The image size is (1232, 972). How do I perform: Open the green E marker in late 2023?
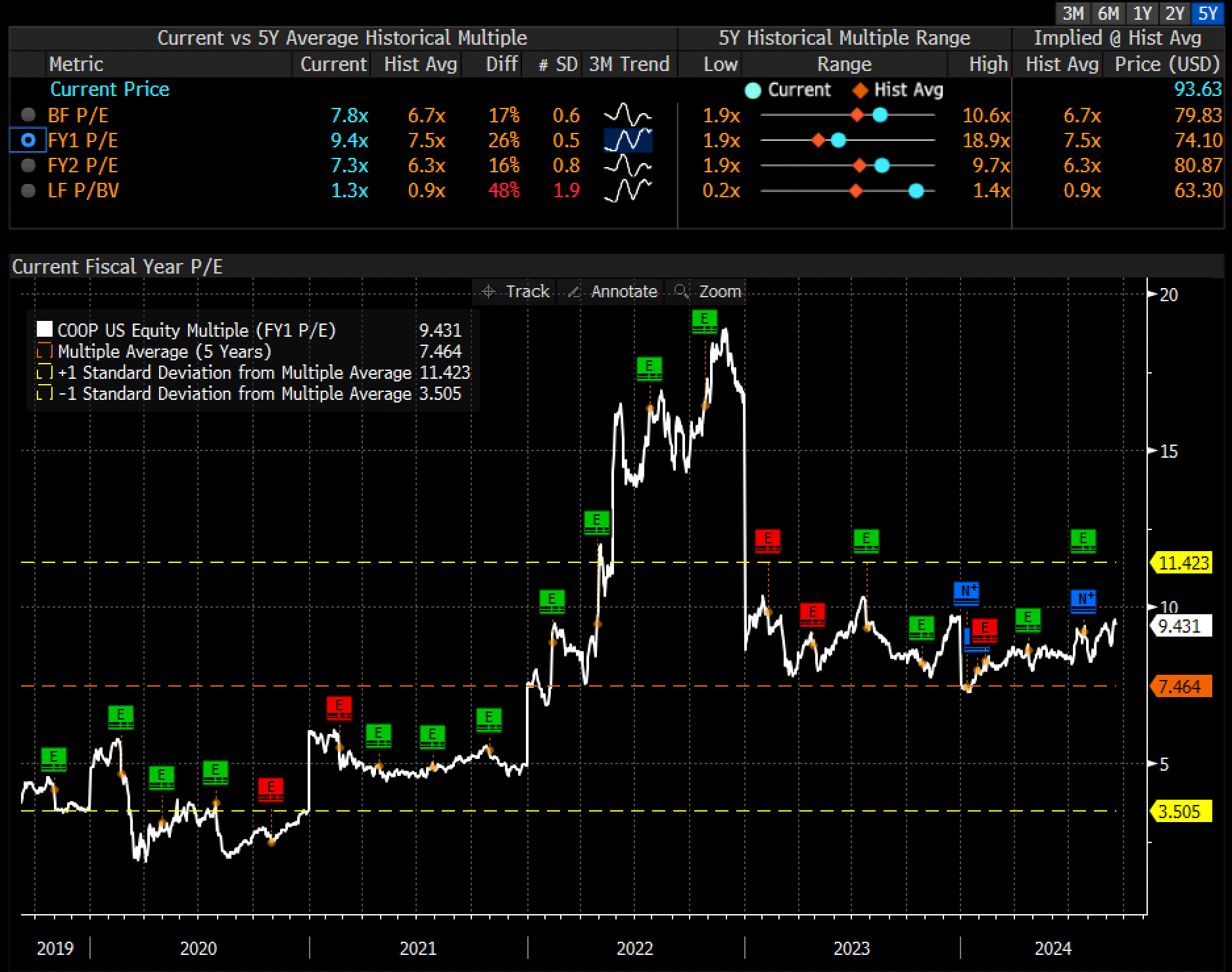(x=922, y=628)
